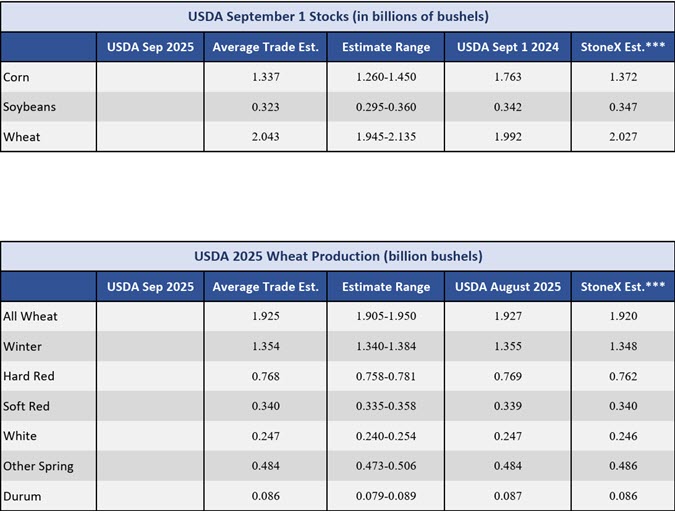Click Soybeans 2024 stocks value 0.342
This screenshot has height=512, width=675.
(508, 107)
